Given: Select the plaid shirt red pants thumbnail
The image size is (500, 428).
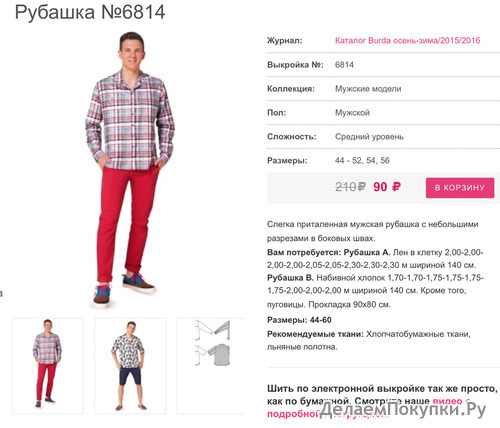Looking at the screenshot, I should coord(48,366).
